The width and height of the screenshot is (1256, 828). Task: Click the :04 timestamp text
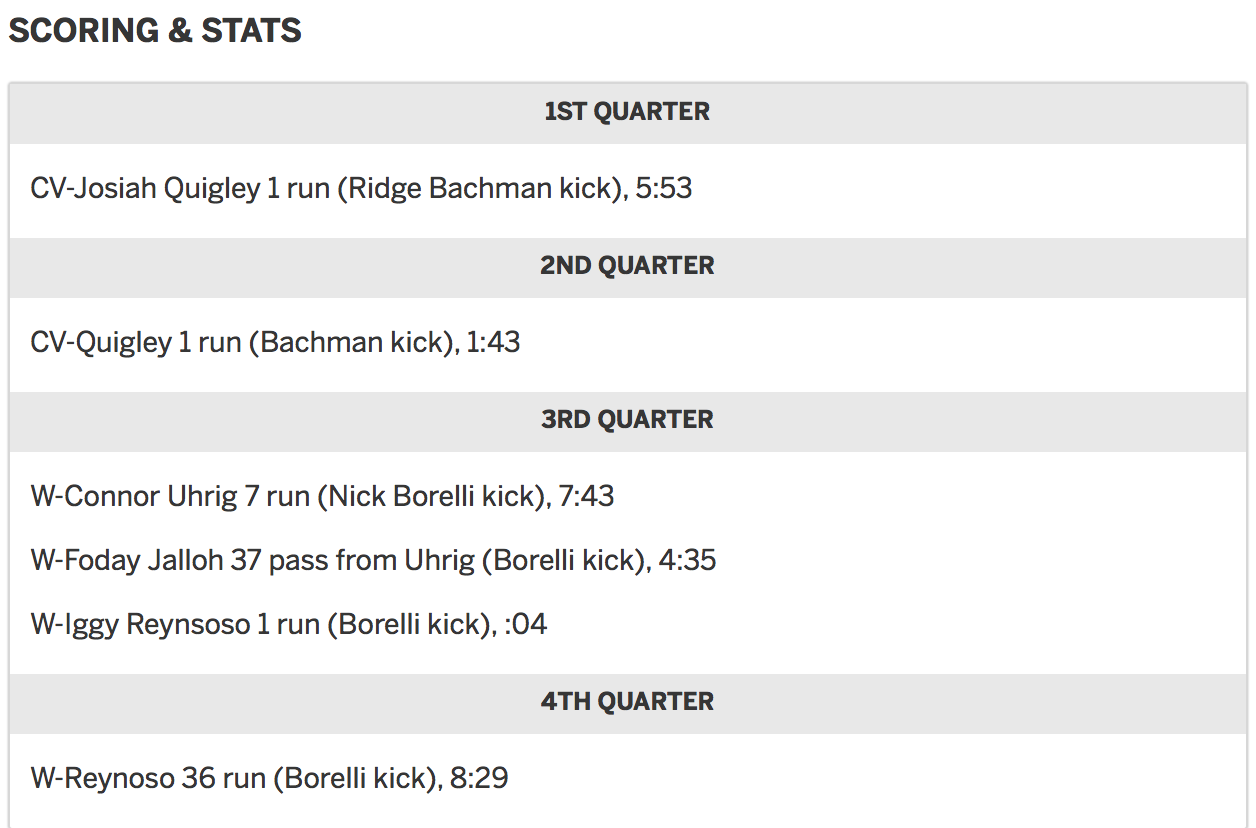[x=525, y=625]
